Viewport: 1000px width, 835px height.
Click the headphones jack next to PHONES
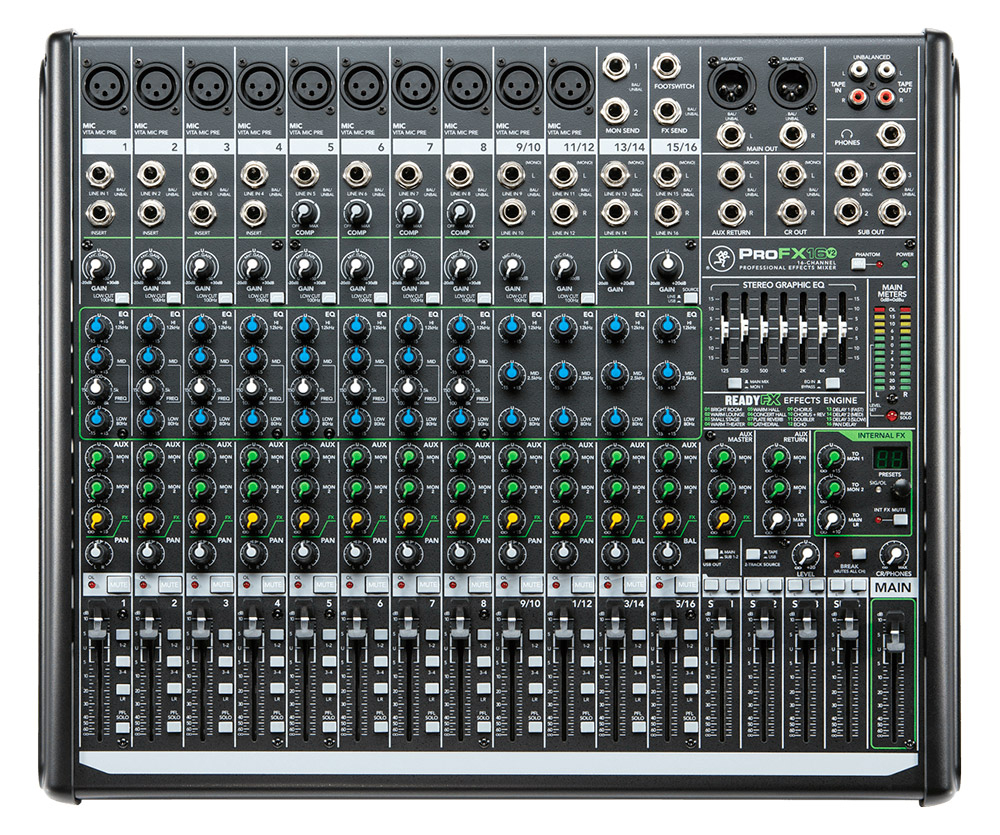coord(888,133)
